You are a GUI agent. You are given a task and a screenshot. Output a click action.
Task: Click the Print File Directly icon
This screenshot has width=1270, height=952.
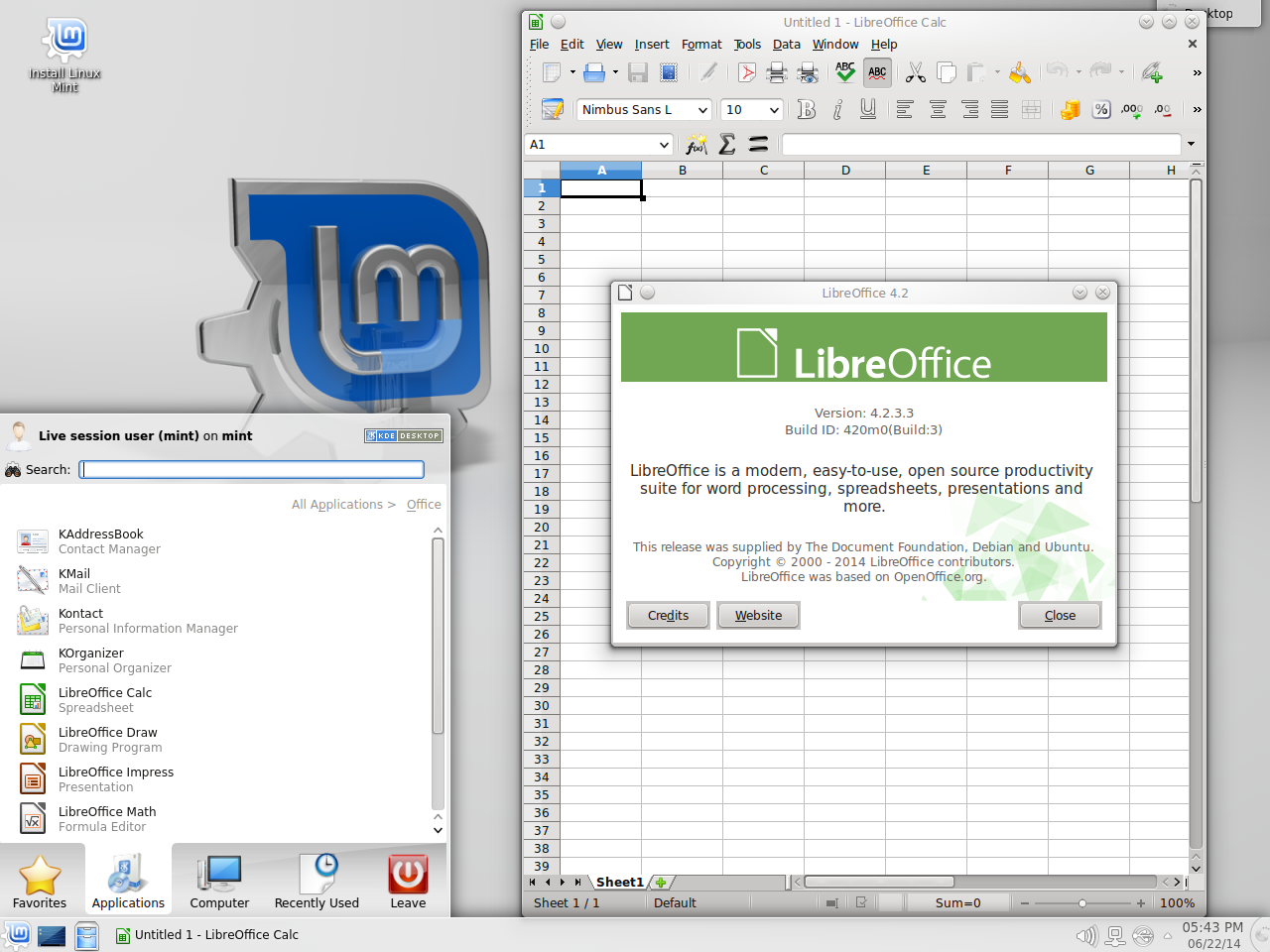click(x=777, y=72)
